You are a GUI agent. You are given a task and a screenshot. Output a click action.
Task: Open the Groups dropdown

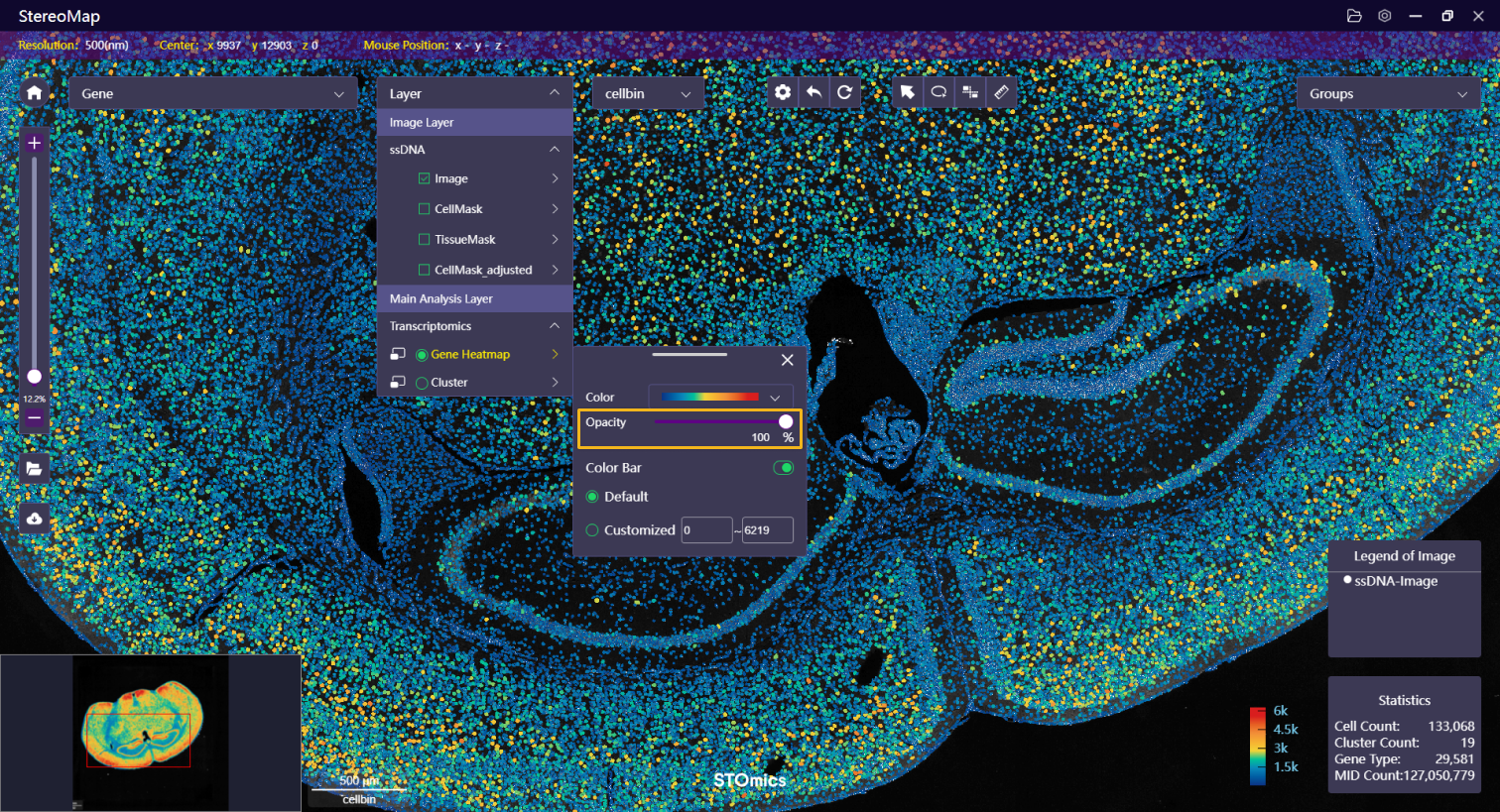[x=1387, y=93]
